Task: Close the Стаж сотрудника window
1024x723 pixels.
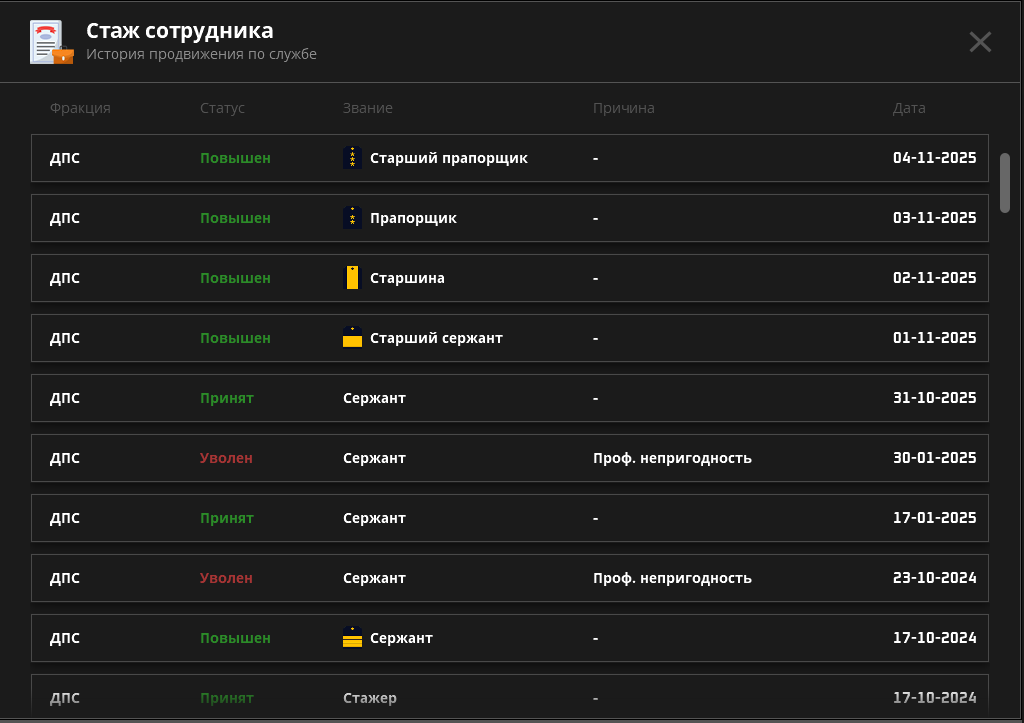Action: (980, 42)
